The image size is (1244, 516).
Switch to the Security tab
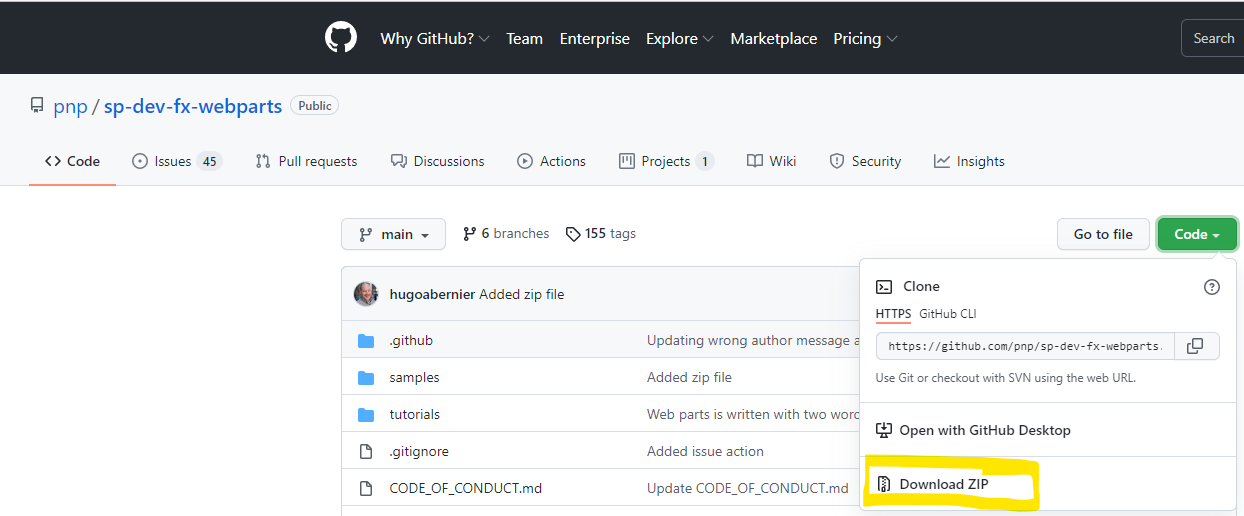[865, 161]
